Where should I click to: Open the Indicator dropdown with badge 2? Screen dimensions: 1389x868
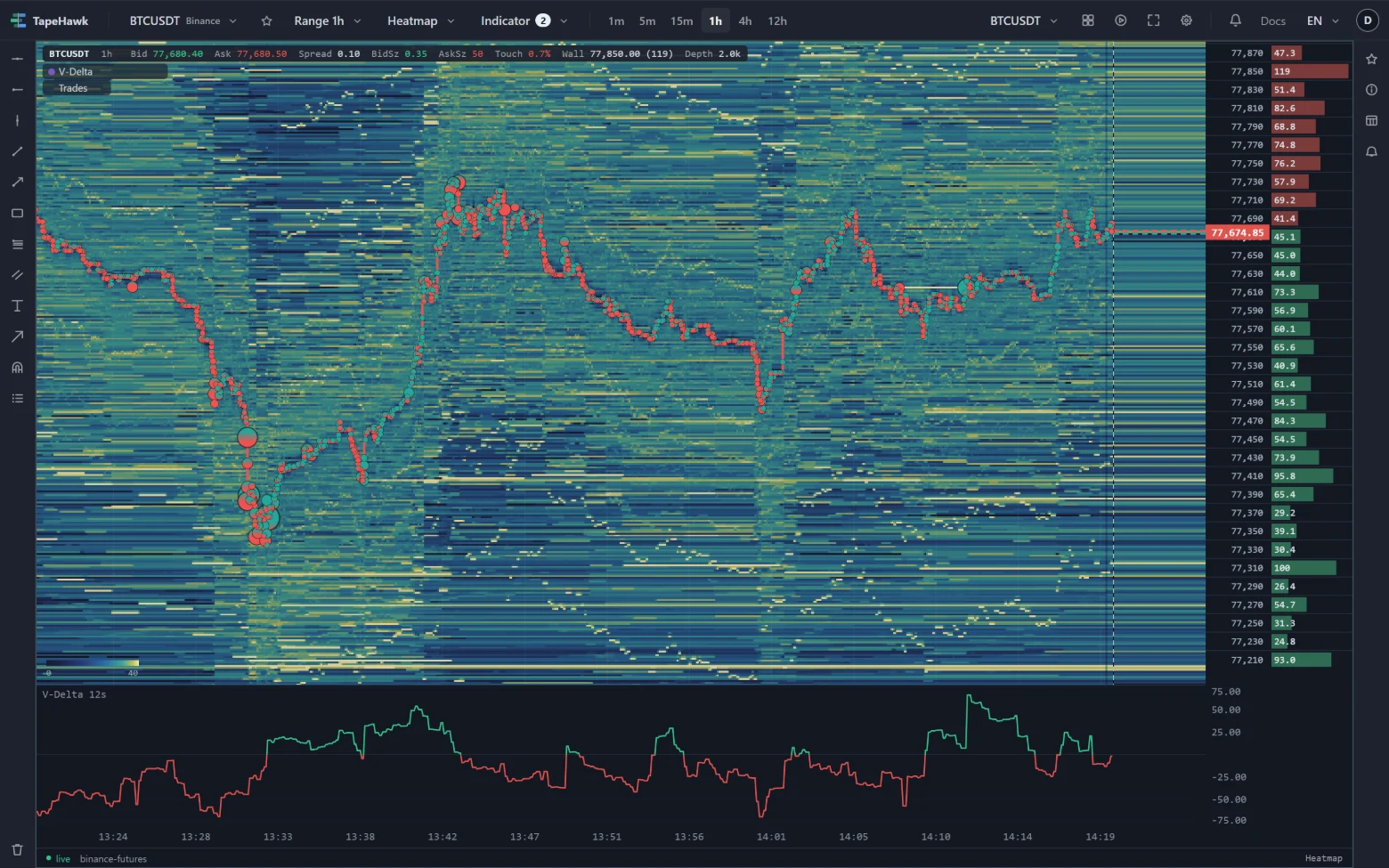[x=524, y=20]
